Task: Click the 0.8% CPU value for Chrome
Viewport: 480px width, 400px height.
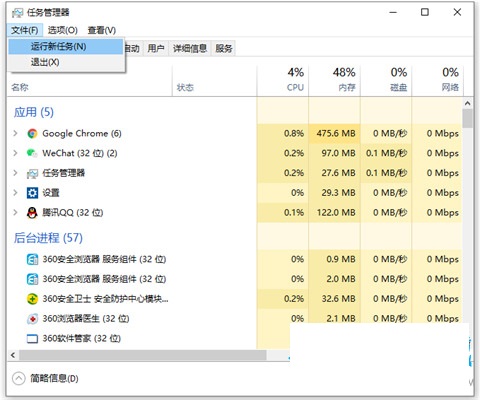Action: click(x=294, y=134)
